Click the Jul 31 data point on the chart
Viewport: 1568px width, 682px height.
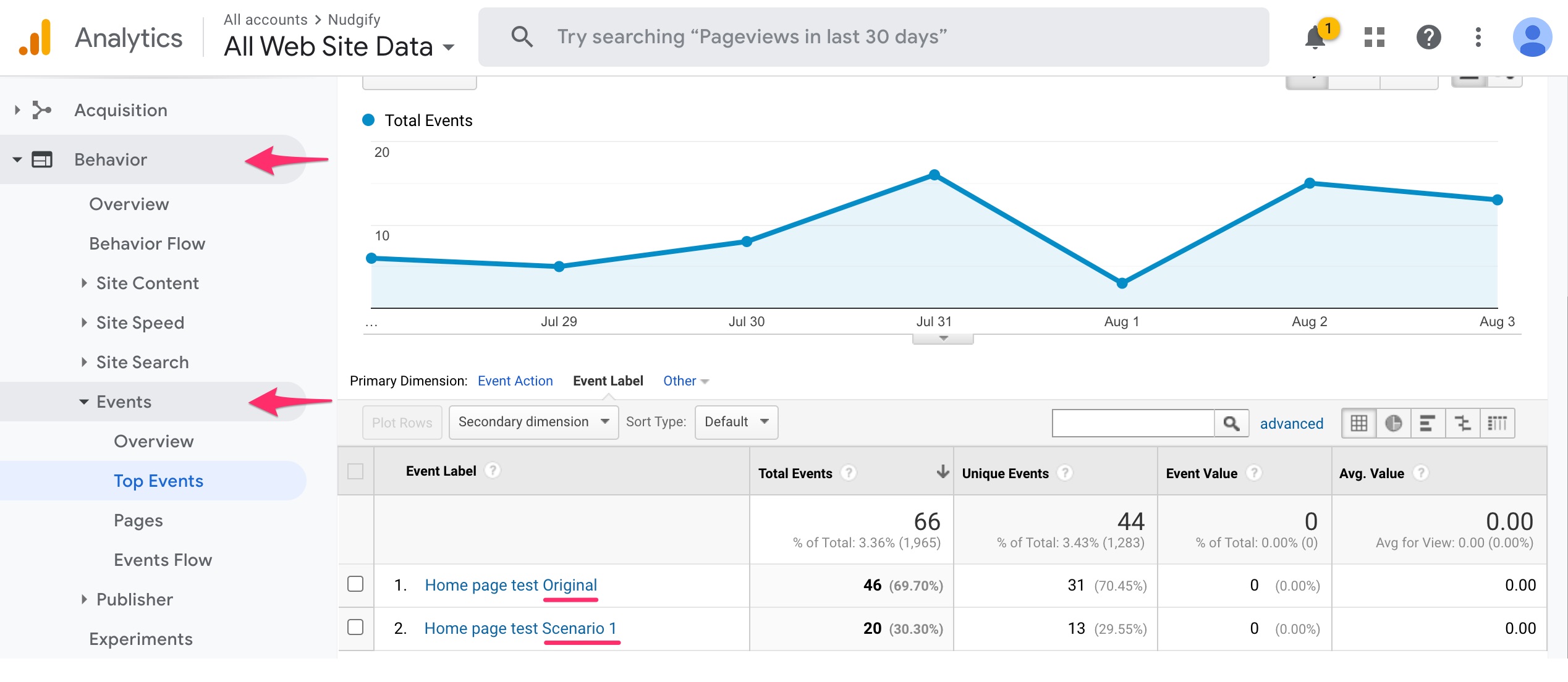(x=935, y=175)
